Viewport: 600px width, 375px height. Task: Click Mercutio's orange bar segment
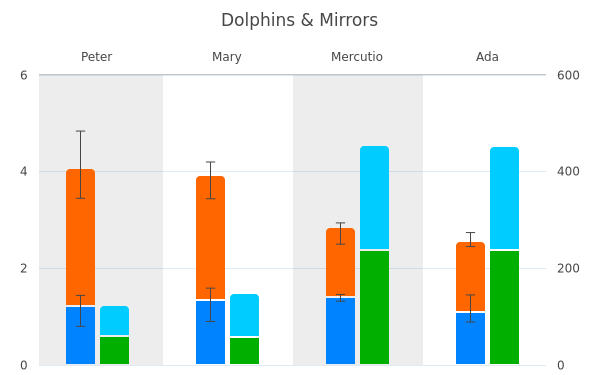pos(341,262)
